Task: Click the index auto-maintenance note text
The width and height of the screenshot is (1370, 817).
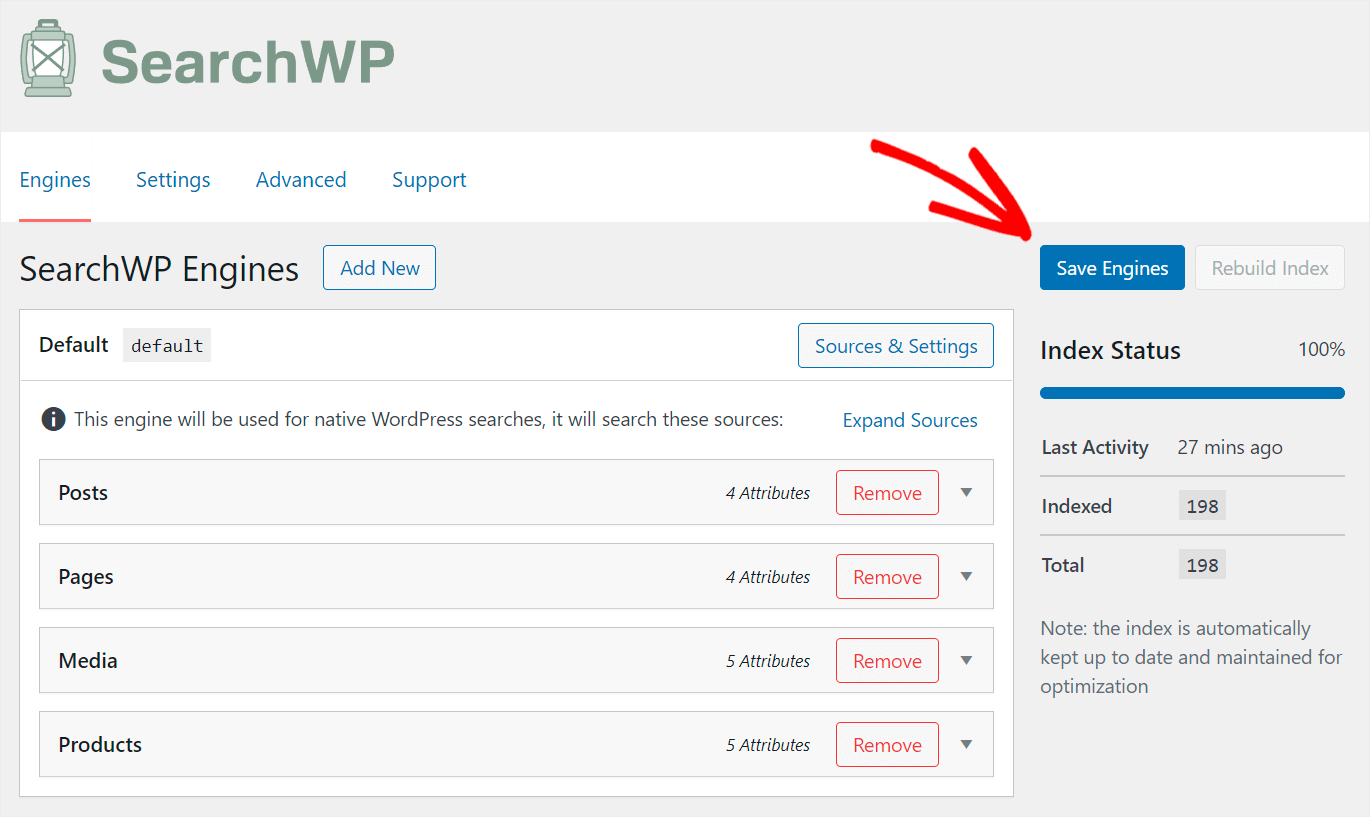Action: click(x=1191, y=657)
